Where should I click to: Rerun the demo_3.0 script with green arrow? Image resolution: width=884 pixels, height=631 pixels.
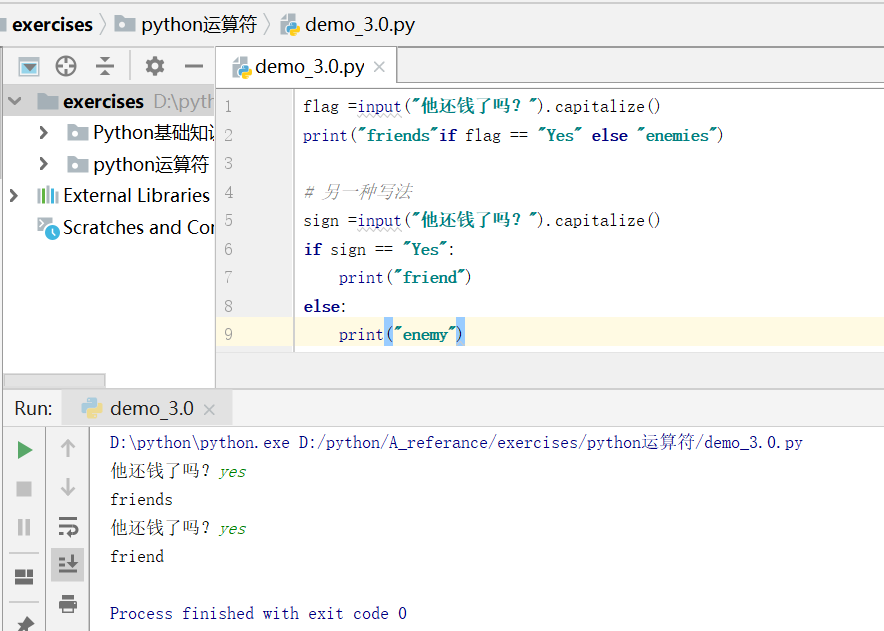pos(24,448)
